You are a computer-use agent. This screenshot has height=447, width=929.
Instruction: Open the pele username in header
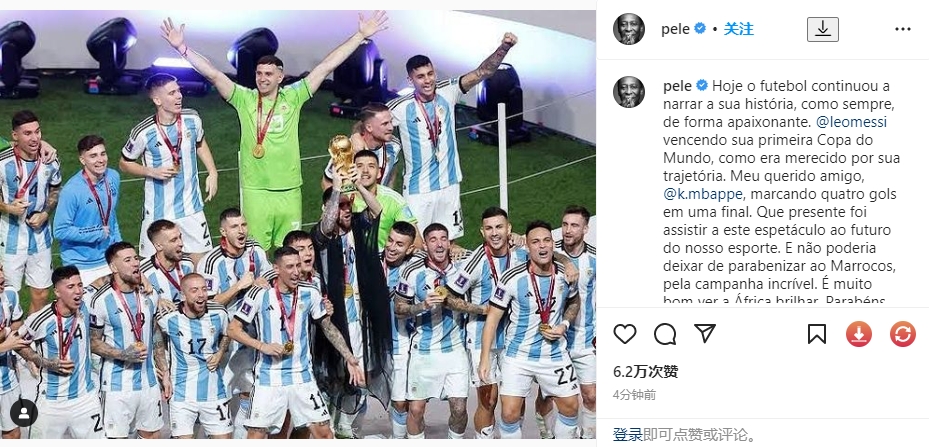(675, 29)
